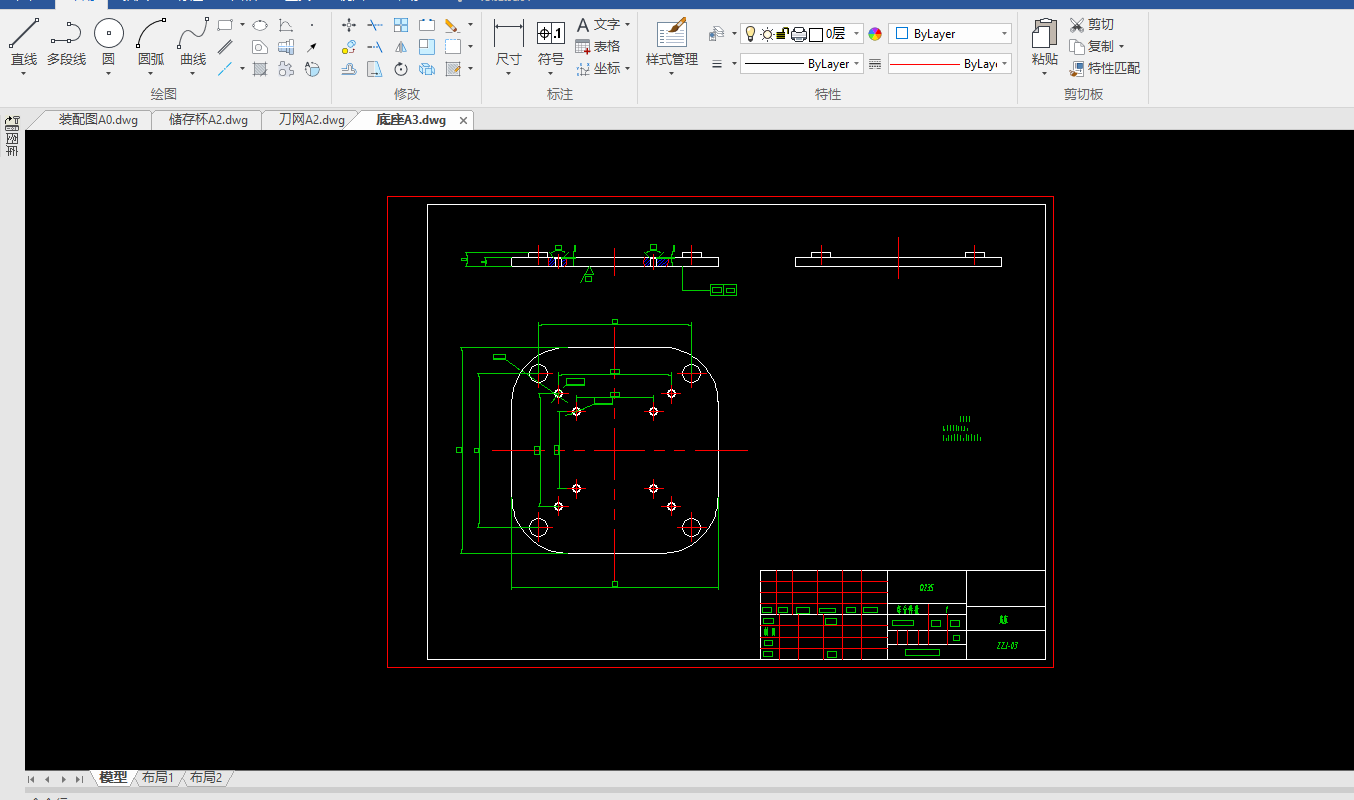Switch to 刀网A2.dwg document tab

click(311, 120)
